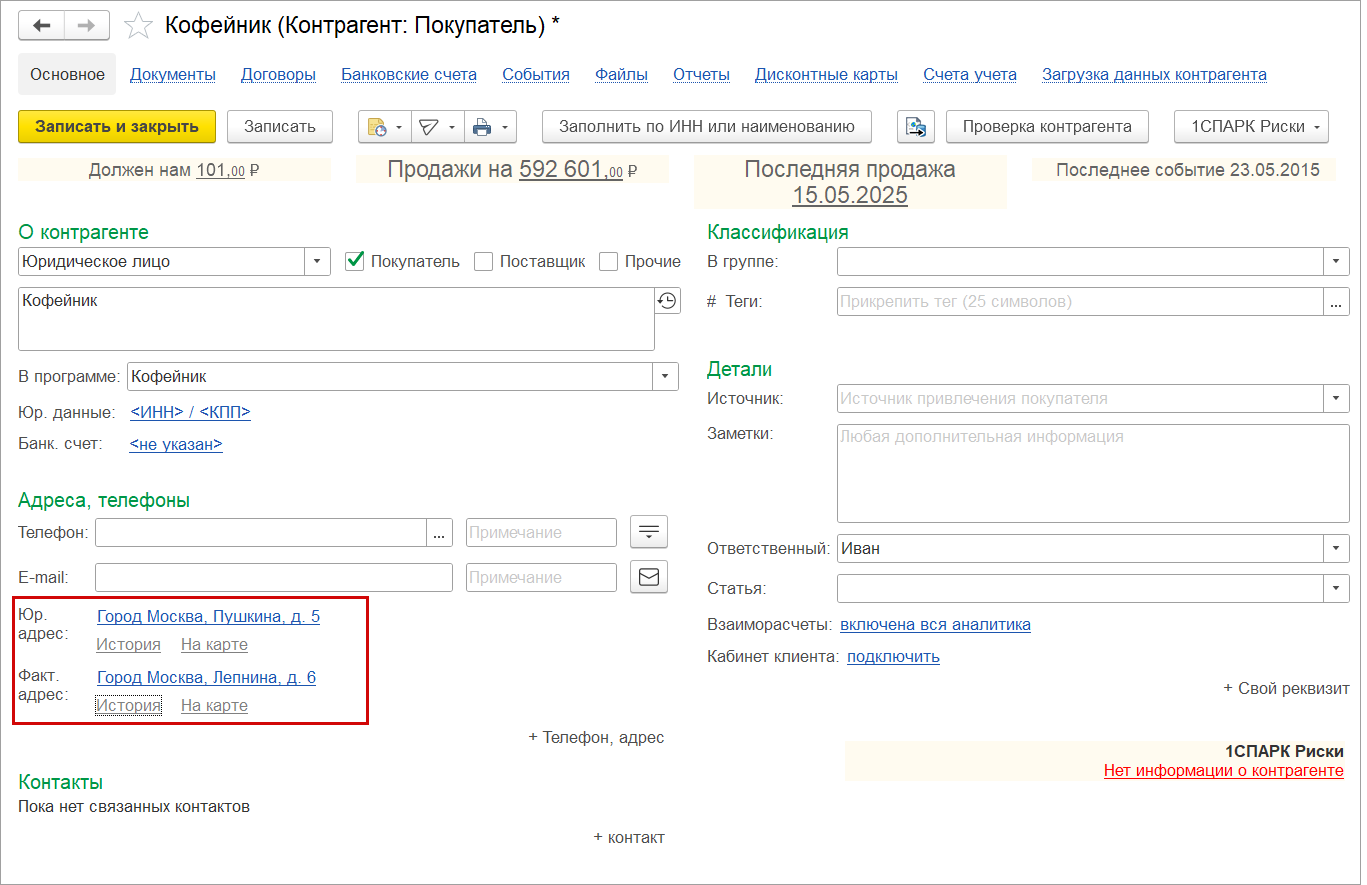Open the create-based-on document icon
The height and width of the screenshot is (885, 1367).
click(x=378, y=127)
